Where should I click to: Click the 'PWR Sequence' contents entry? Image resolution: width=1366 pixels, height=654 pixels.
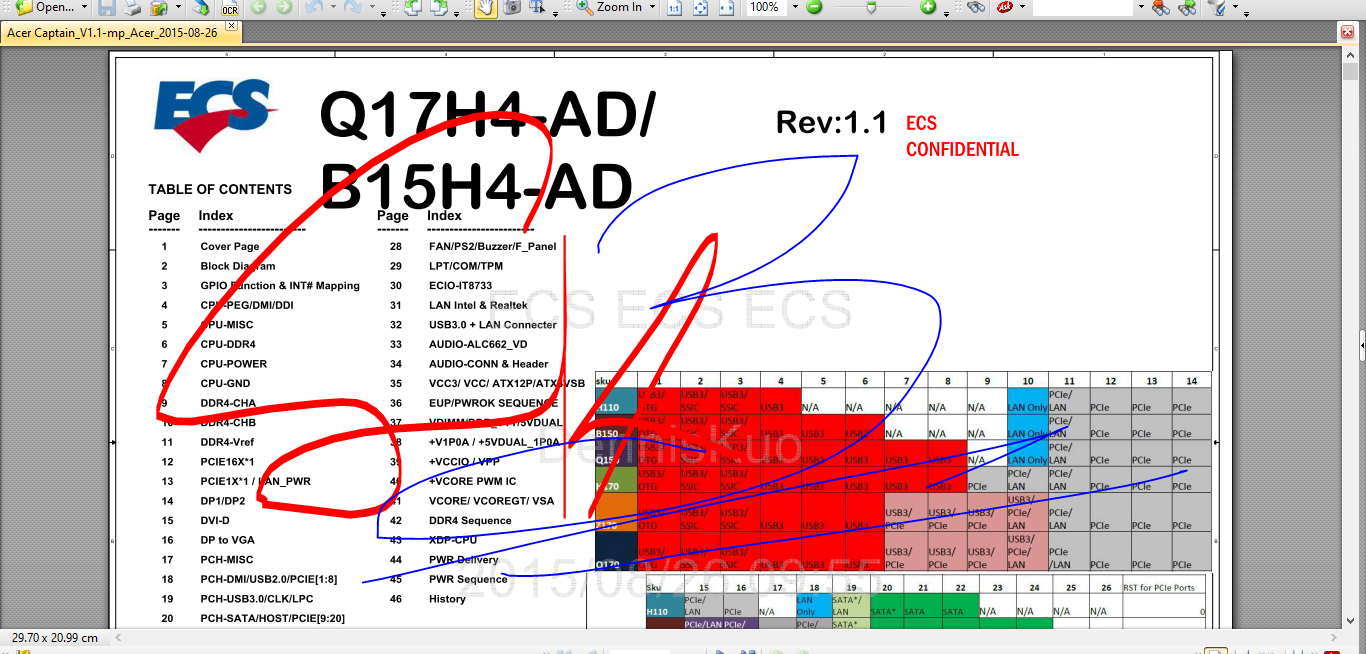pos(468,579)
